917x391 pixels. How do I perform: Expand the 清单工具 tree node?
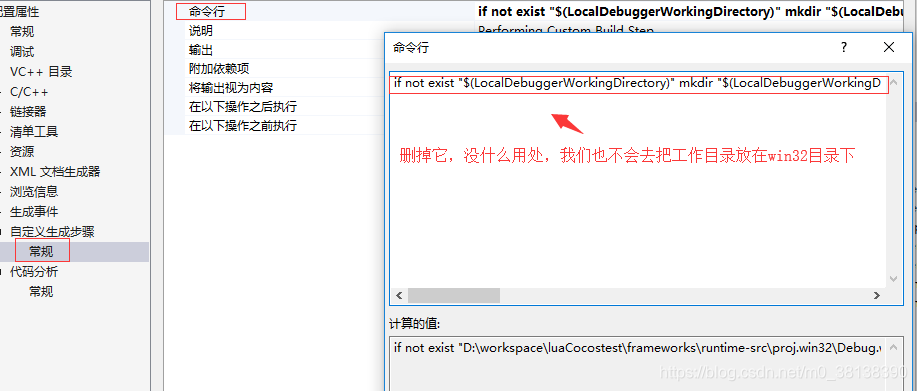click(2, 132)
